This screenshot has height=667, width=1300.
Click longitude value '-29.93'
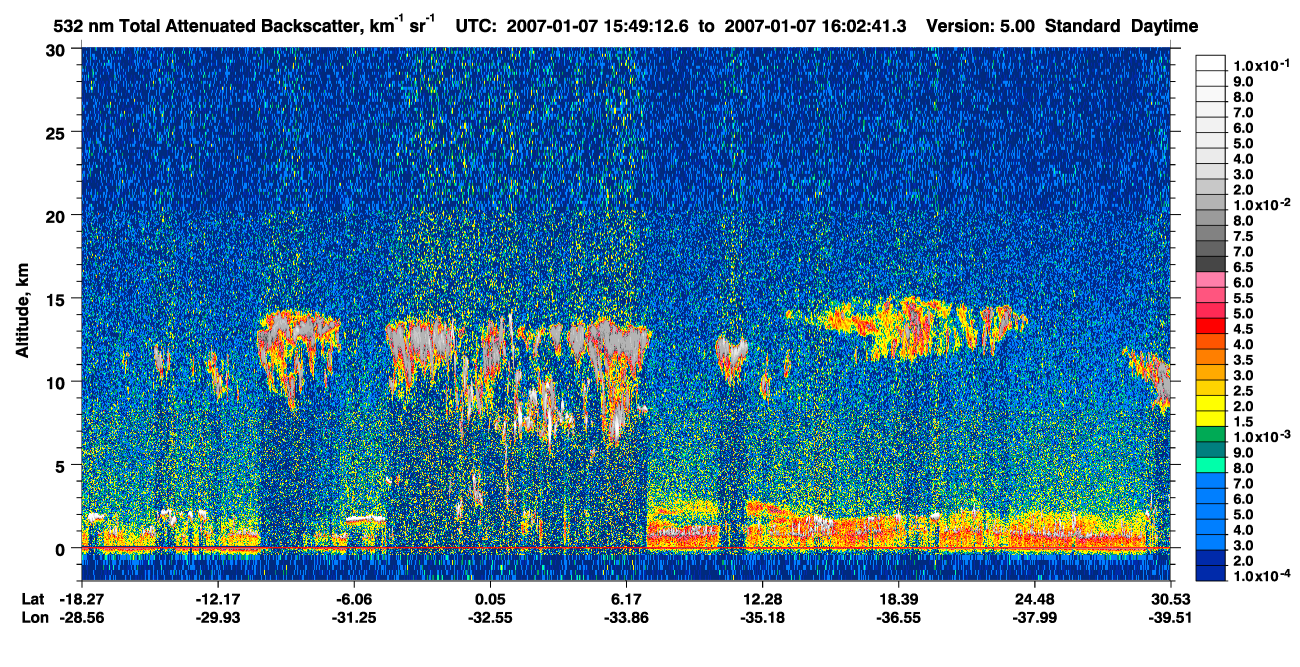click(x=217, y=617)
